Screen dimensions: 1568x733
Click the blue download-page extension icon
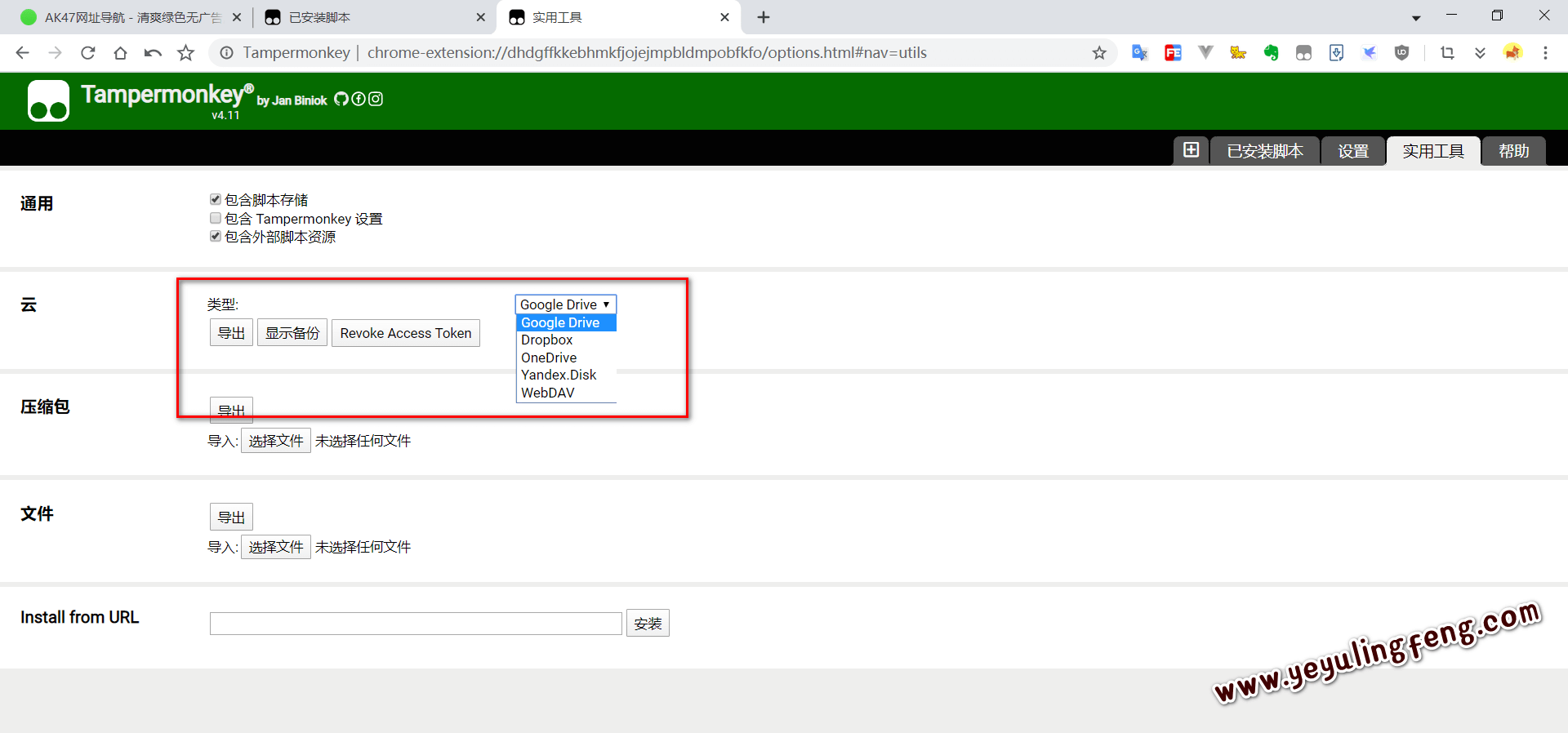click(1336, 53)
